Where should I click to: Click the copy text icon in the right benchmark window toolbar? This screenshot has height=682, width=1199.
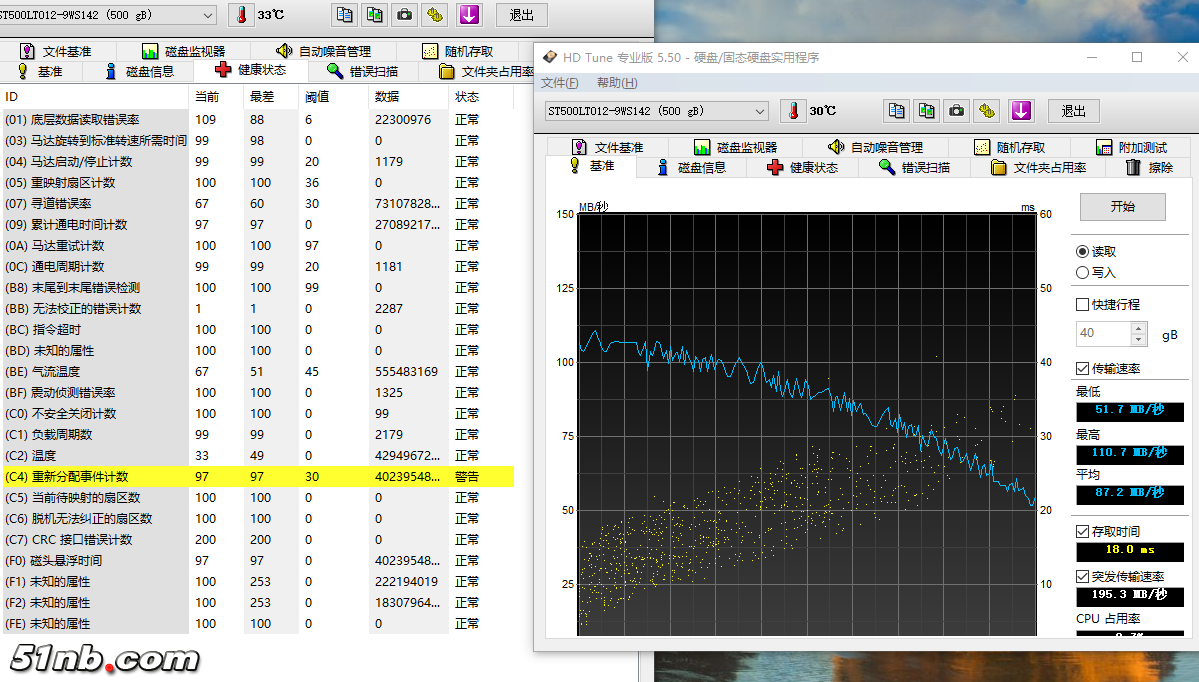(x=897, y=111)
